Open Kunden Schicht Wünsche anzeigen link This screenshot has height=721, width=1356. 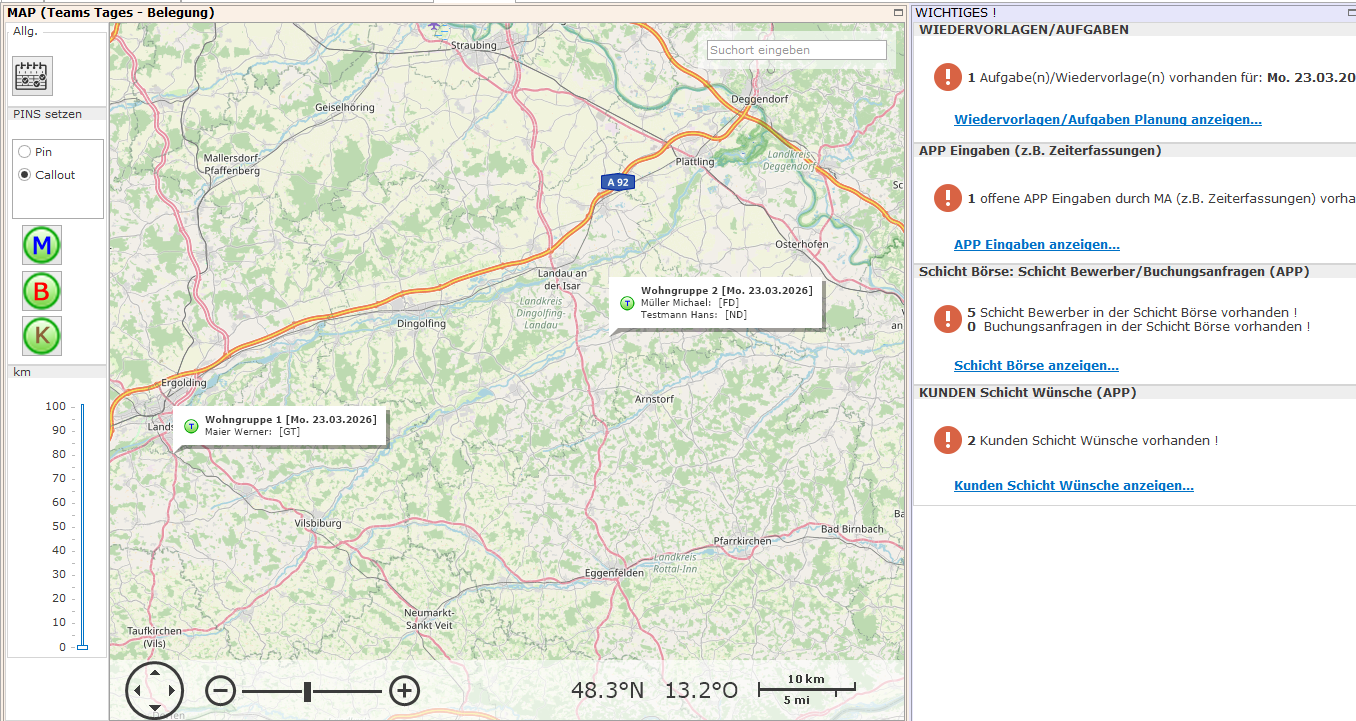pyautogui.click(x=1073, y=486)
